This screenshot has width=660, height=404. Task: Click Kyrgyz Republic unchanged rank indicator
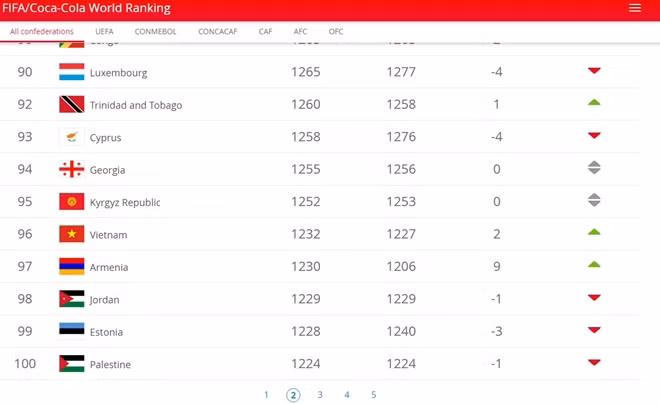click(594, 200)
